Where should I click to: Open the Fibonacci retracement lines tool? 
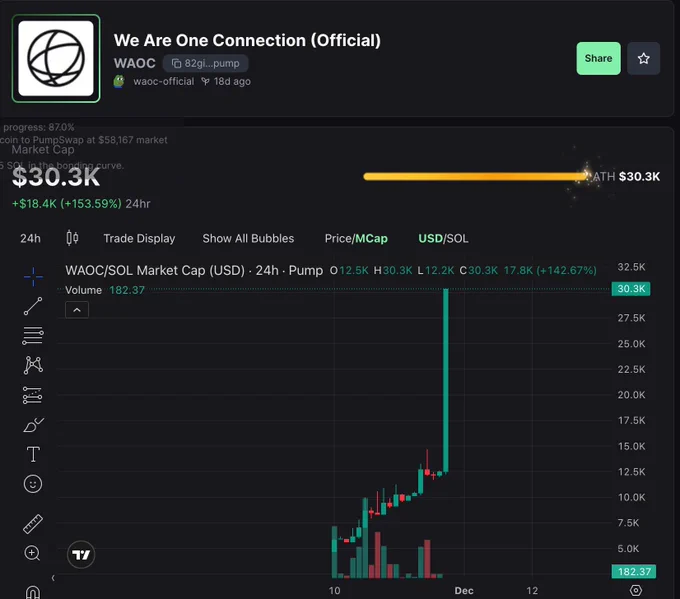click(33, 336)
